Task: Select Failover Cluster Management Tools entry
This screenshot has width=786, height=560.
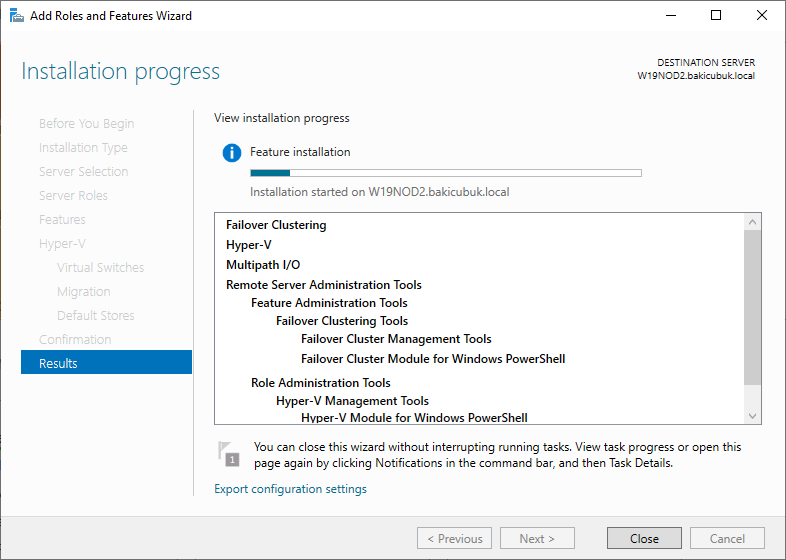Action: click(396, 339)
